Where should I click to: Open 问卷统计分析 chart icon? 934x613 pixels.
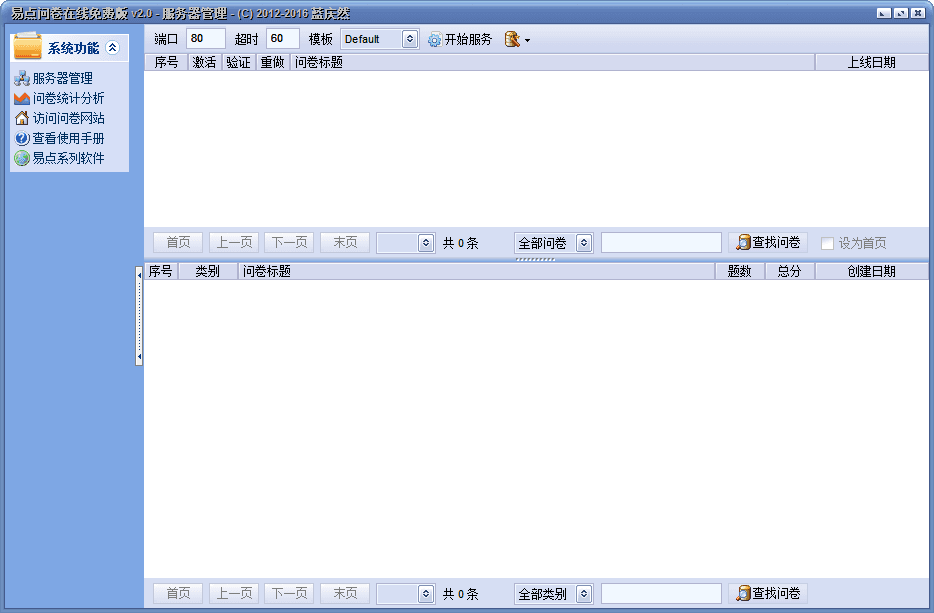(x=22, y=98)
